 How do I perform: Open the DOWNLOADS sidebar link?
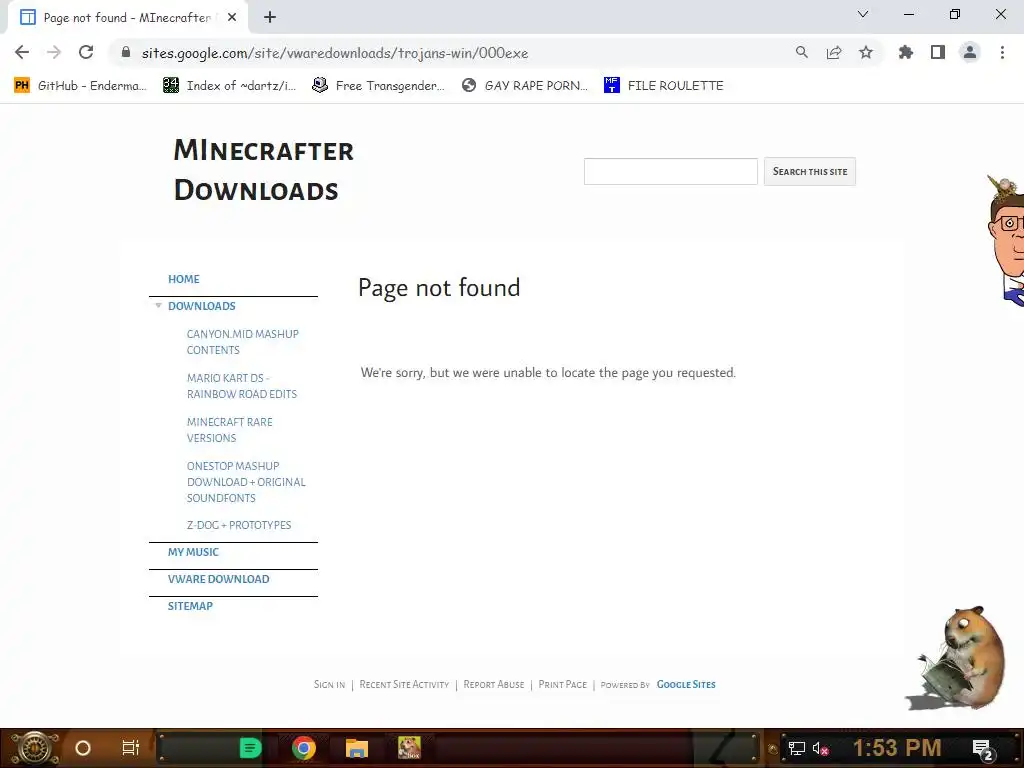pyautogui.click(x=202, y=306)
